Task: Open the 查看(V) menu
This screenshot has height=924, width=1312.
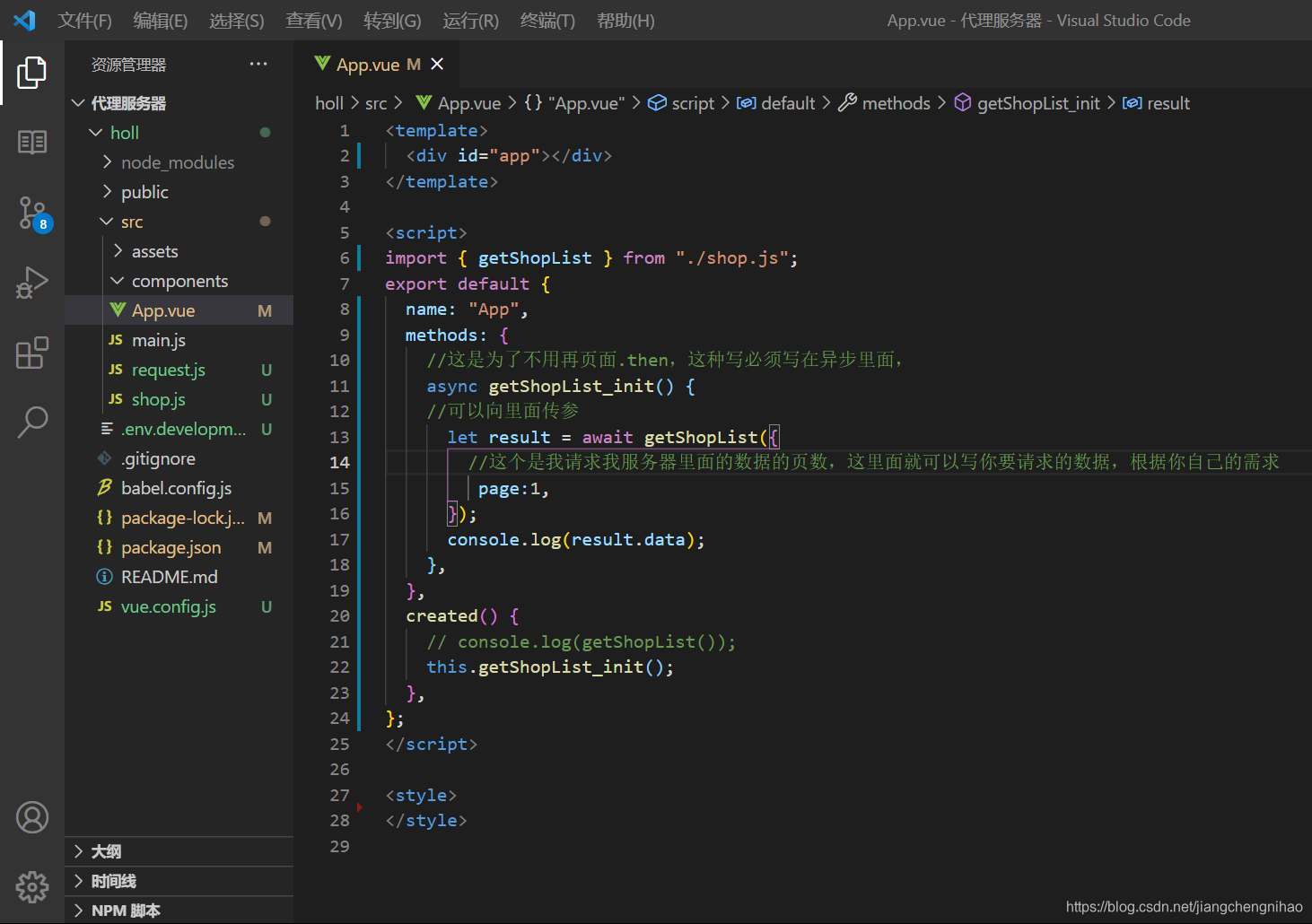Action: pos(314,21)
